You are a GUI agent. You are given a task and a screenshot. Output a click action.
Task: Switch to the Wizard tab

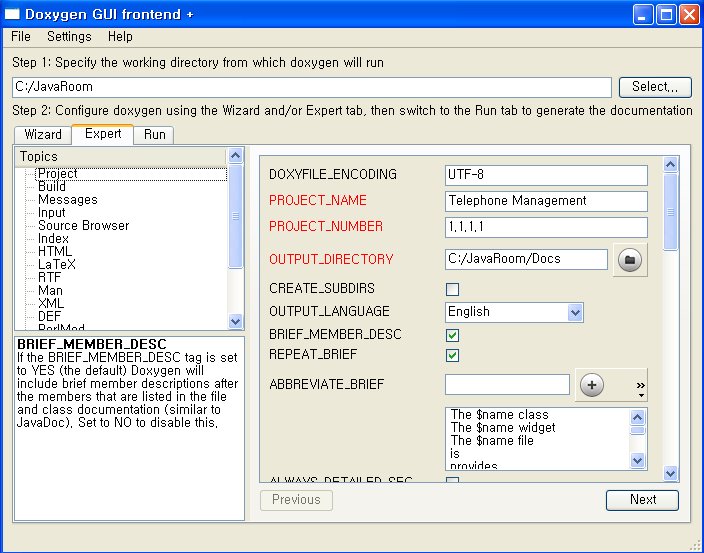[43, 135]
